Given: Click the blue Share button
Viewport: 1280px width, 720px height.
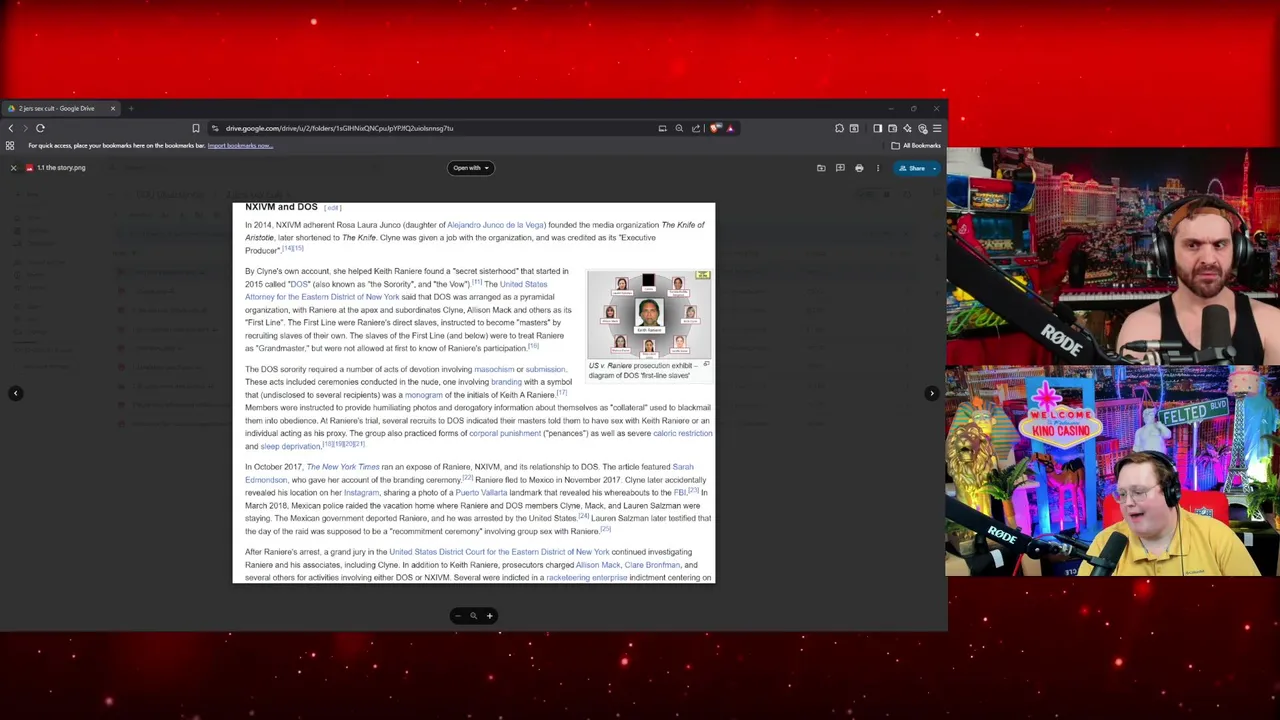Looking at the screenshot, I should [x=912, y=168].
